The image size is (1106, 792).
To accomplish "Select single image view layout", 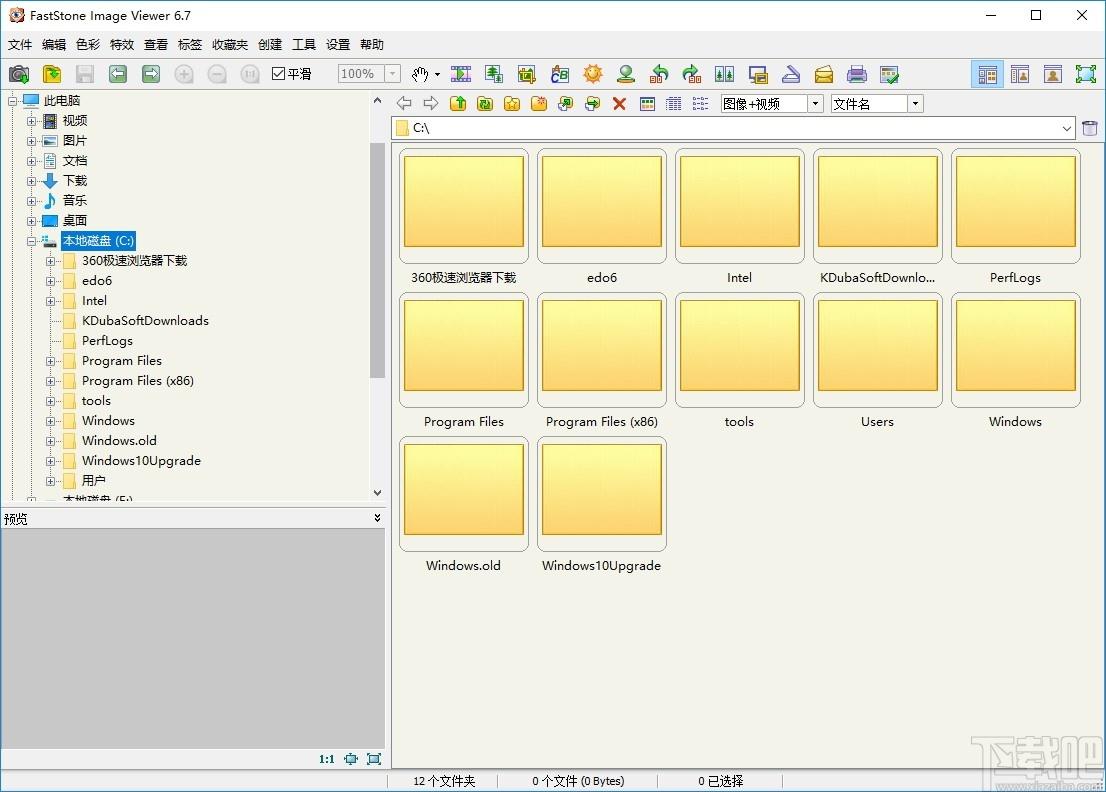I will point(1053,74).
